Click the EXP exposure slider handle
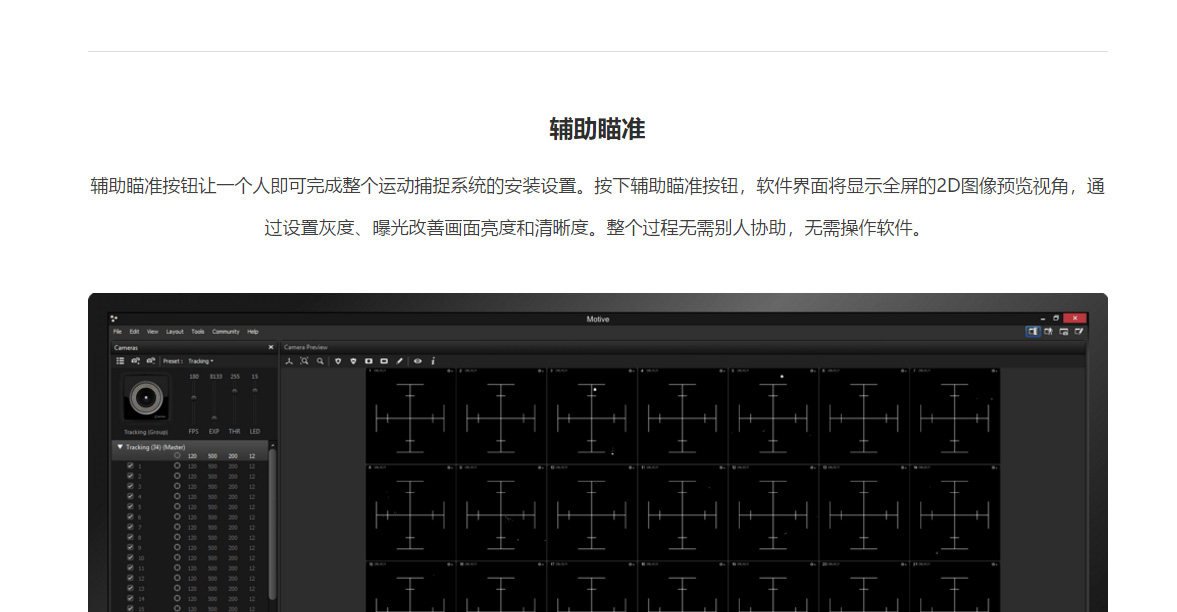Viewport: 1177px width, 612px height. [x=214, y=418]
